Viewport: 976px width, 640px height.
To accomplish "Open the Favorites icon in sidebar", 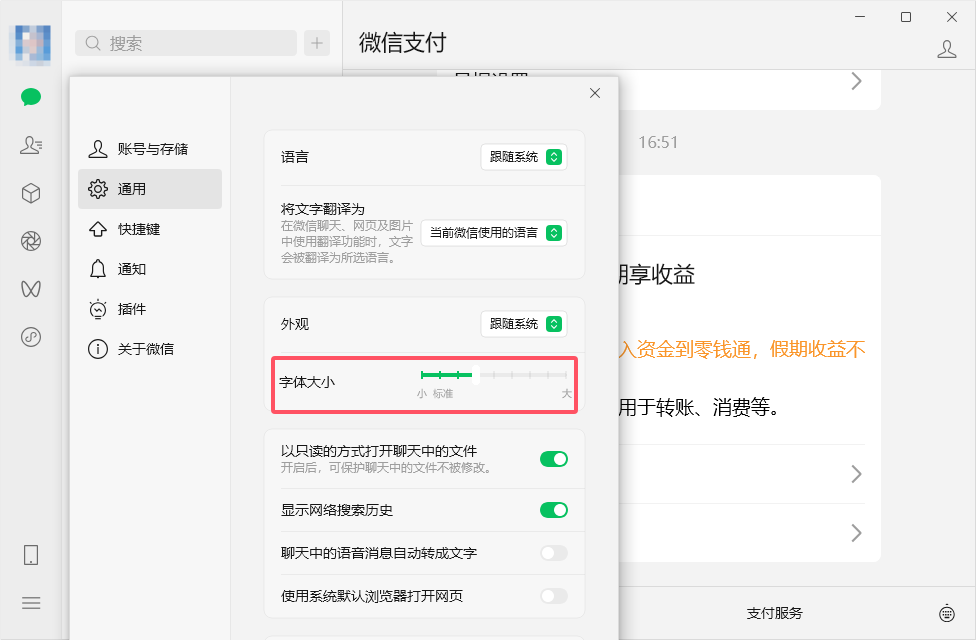I will coord(31,193).
